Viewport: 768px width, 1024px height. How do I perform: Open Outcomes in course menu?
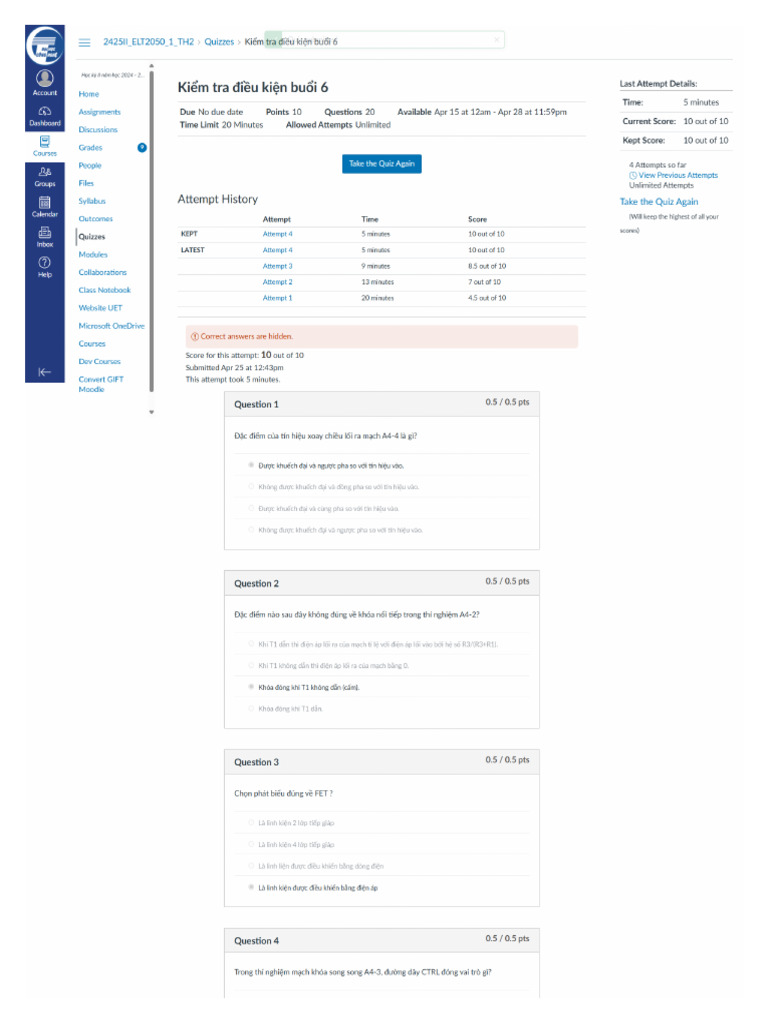click(95, 219)
